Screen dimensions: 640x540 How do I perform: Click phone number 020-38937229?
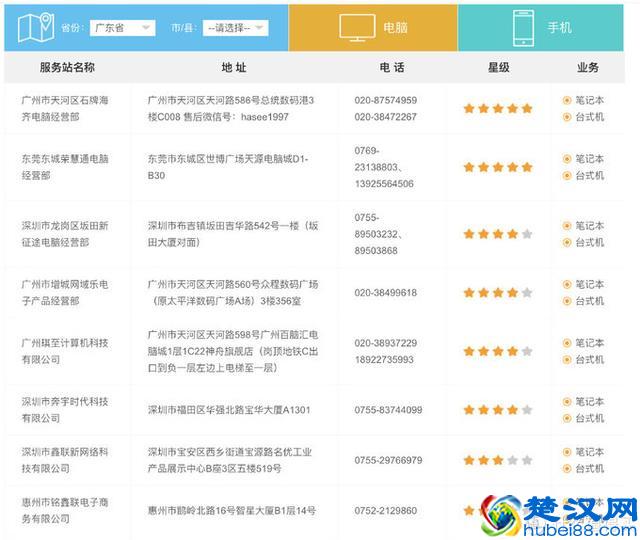386,343
